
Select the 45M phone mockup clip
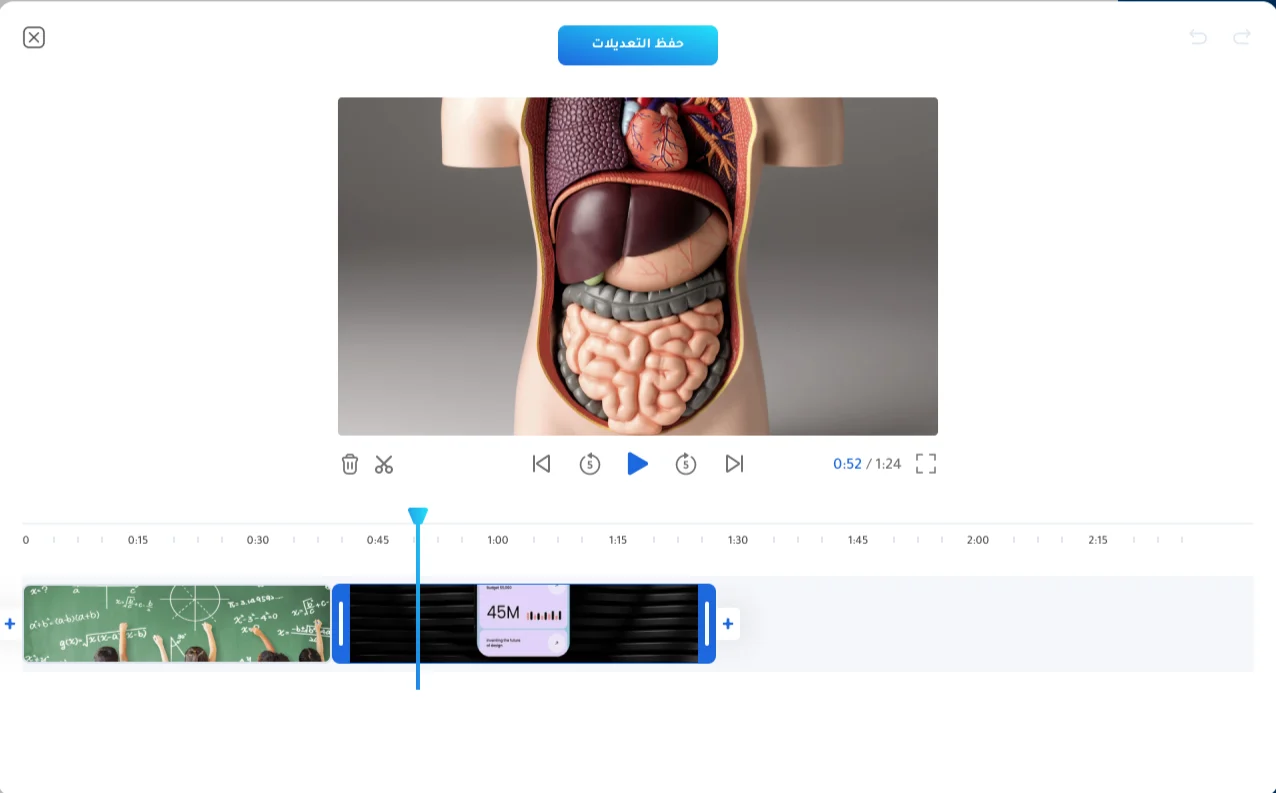coord(524,624)
